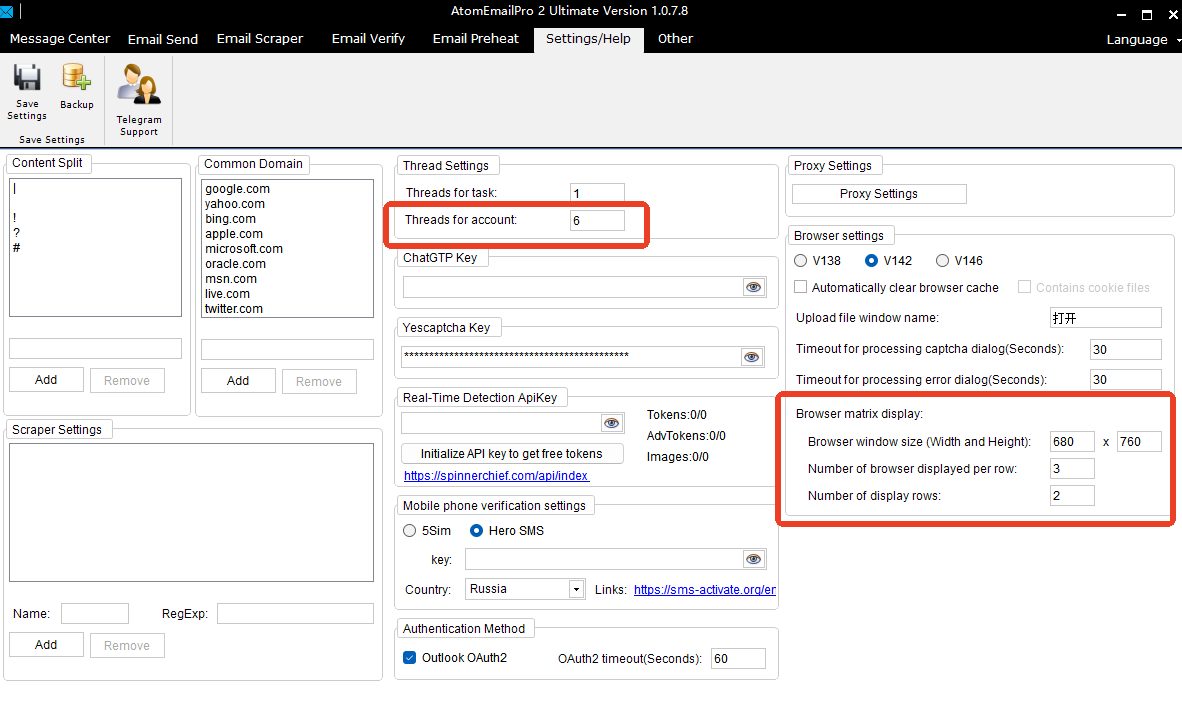Click the browsers displayed per row field
Image resolution: width=1182 pixels, height=713 pixels.
(1072, 469)
